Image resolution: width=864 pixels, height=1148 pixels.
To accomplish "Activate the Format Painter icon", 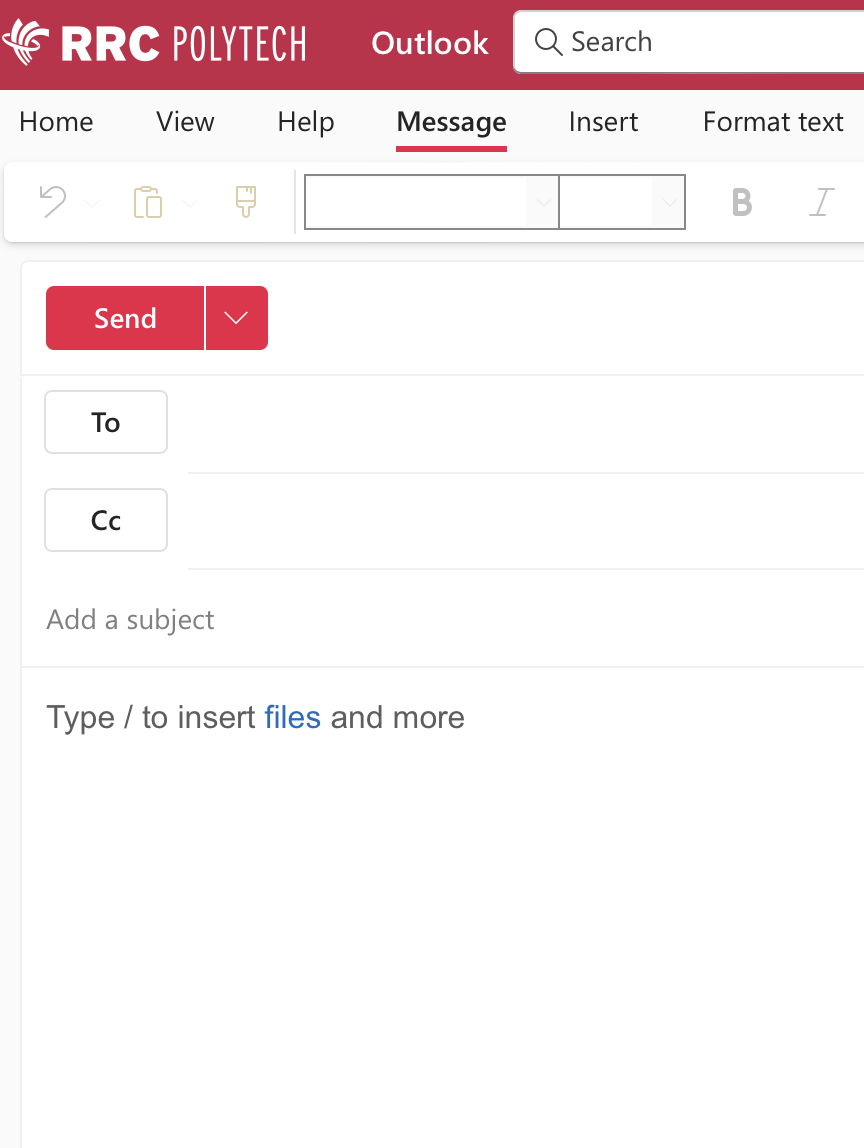I will point(245,202).
